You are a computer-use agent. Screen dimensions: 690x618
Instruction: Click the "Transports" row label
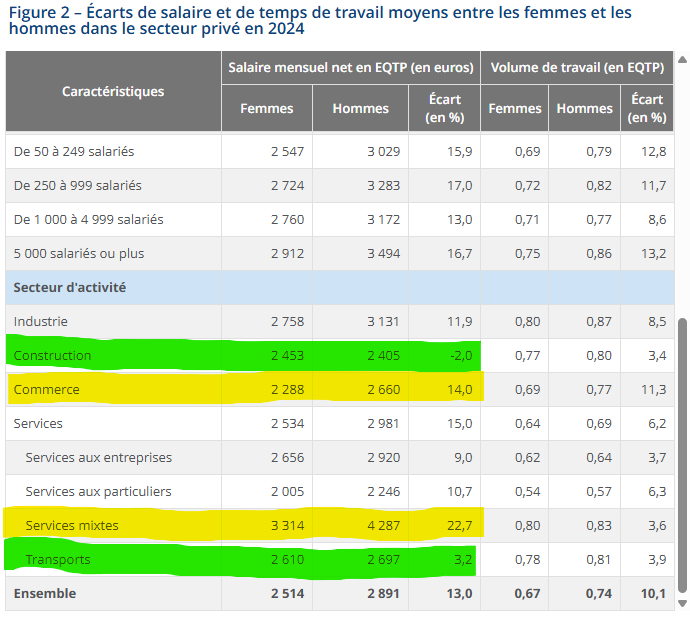(57, 559)
